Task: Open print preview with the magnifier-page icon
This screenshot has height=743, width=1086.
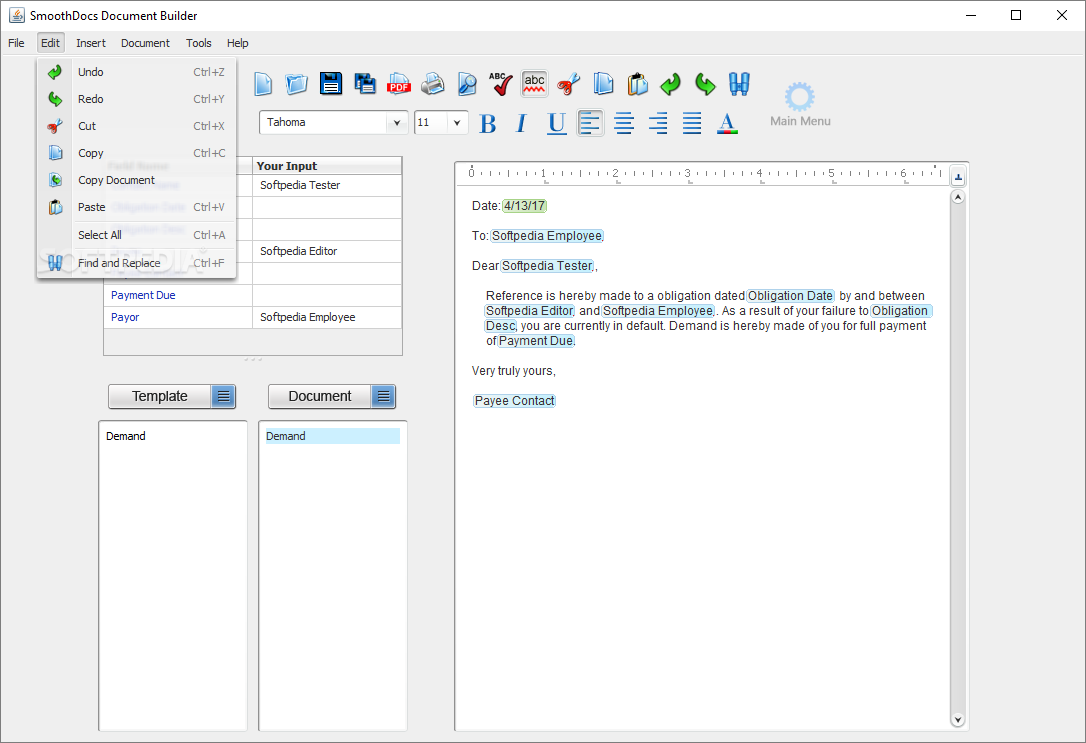Action: tap(467, 84)
